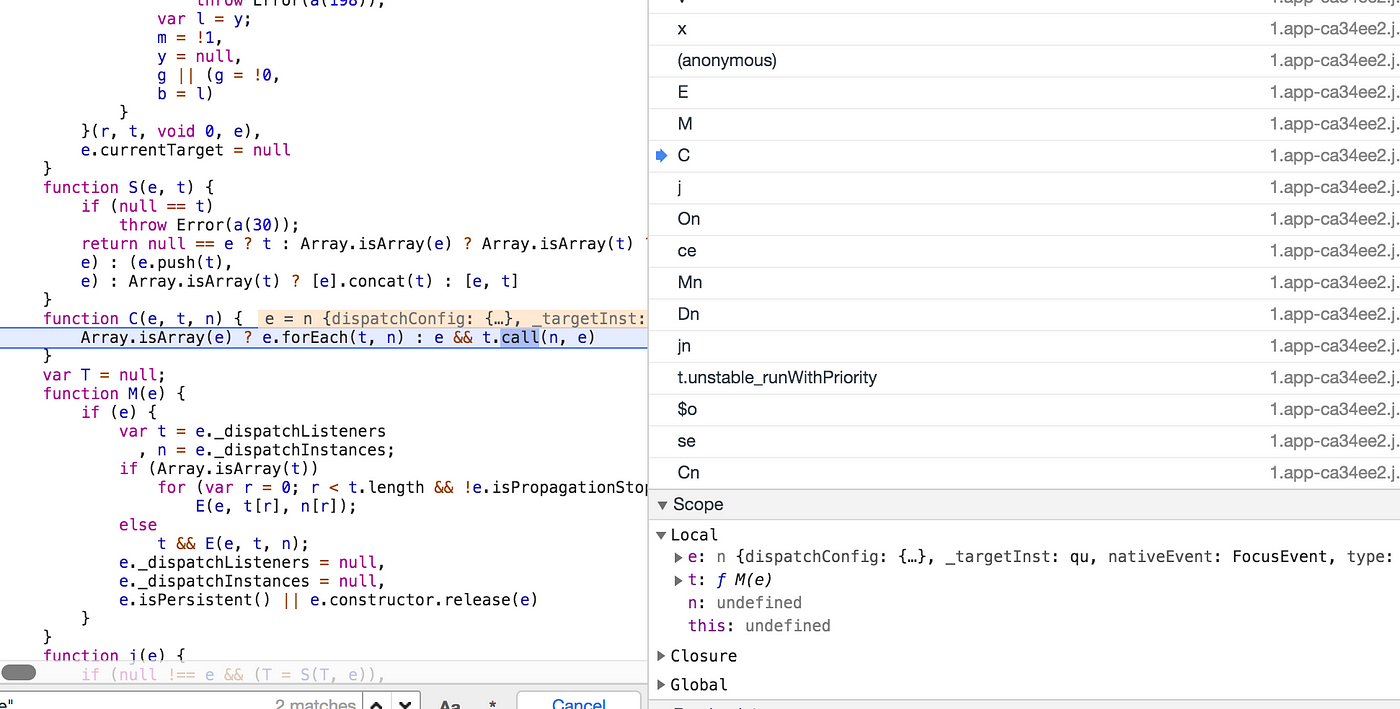Viewport: 1400px width, 709px height.
Task: Click 'e._dispatchInstances = null,' code line
Action: pos(251,581)
